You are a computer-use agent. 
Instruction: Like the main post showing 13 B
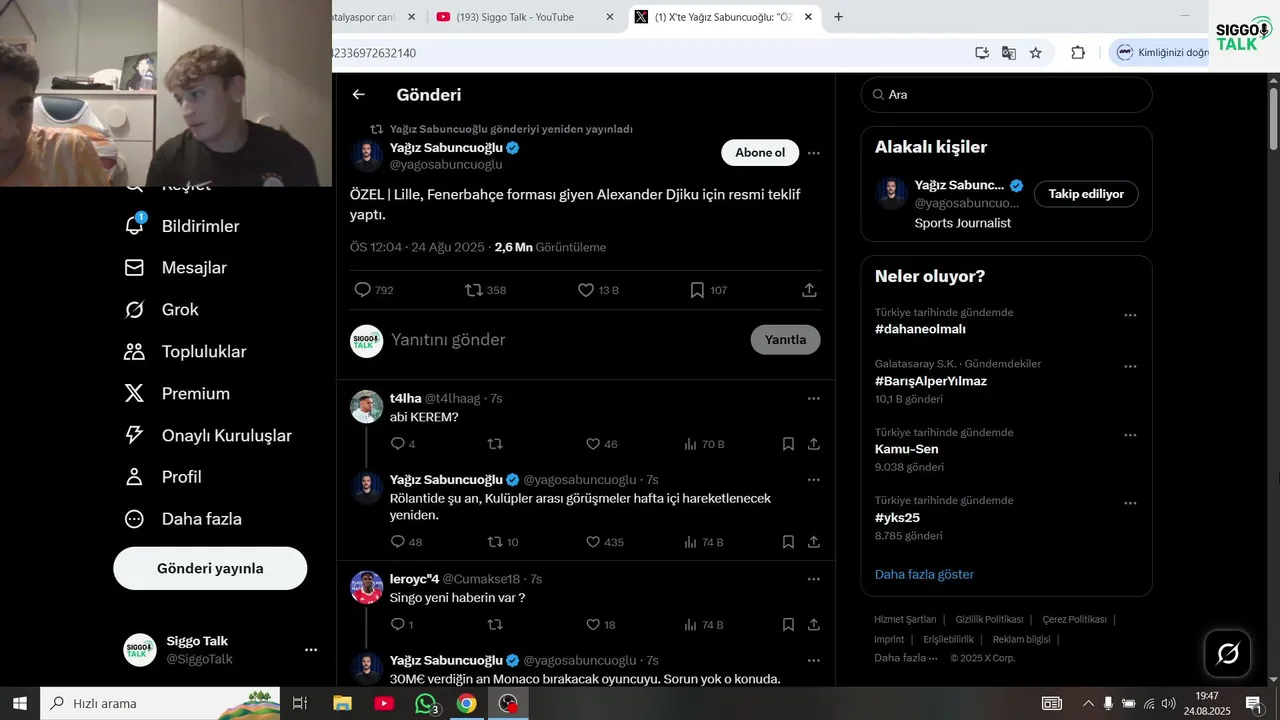pos(599,290)
